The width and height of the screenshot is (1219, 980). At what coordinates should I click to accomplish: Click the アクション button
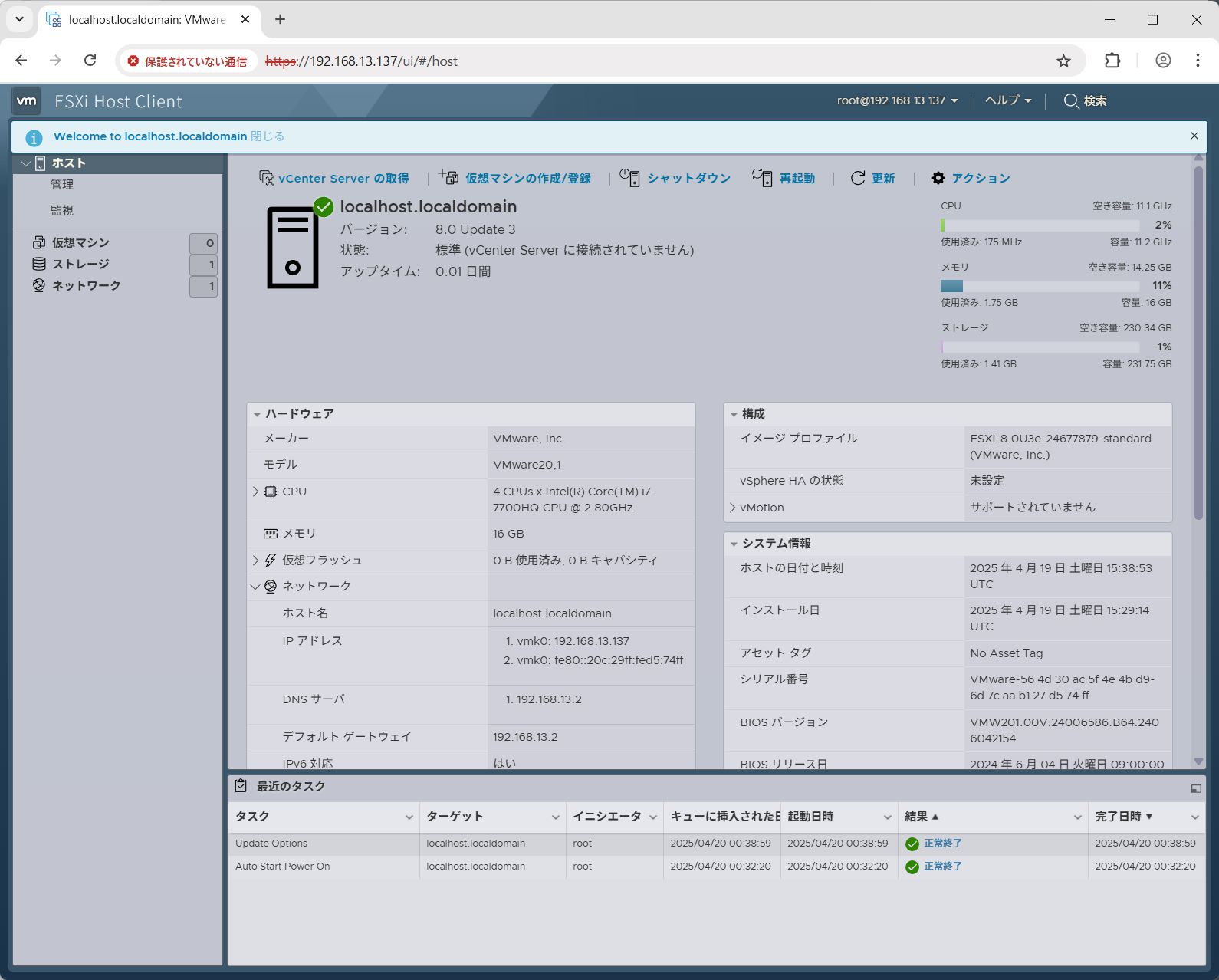pos(971,178)
